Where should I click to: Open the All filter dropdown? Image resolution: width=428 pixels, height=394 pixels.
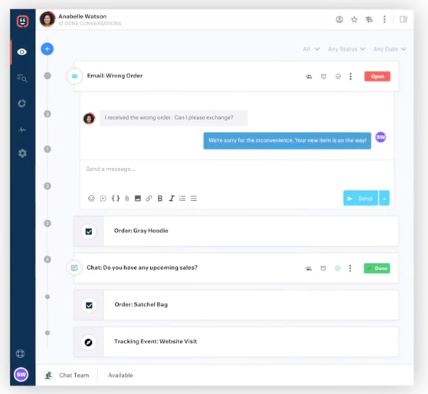coord(311,49)
